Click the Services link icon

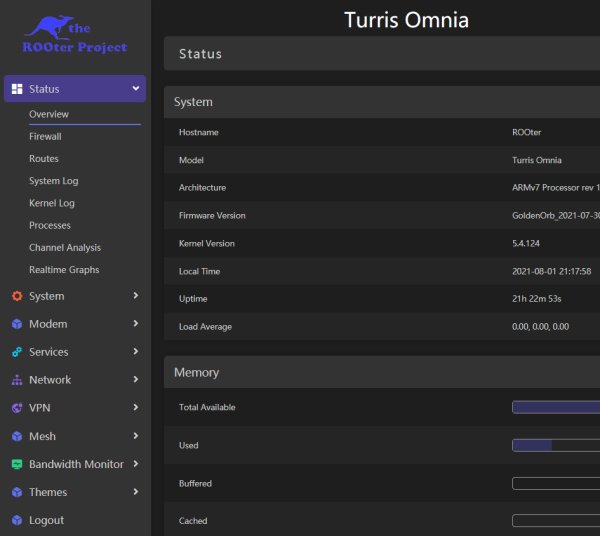[x=17, y=352]
